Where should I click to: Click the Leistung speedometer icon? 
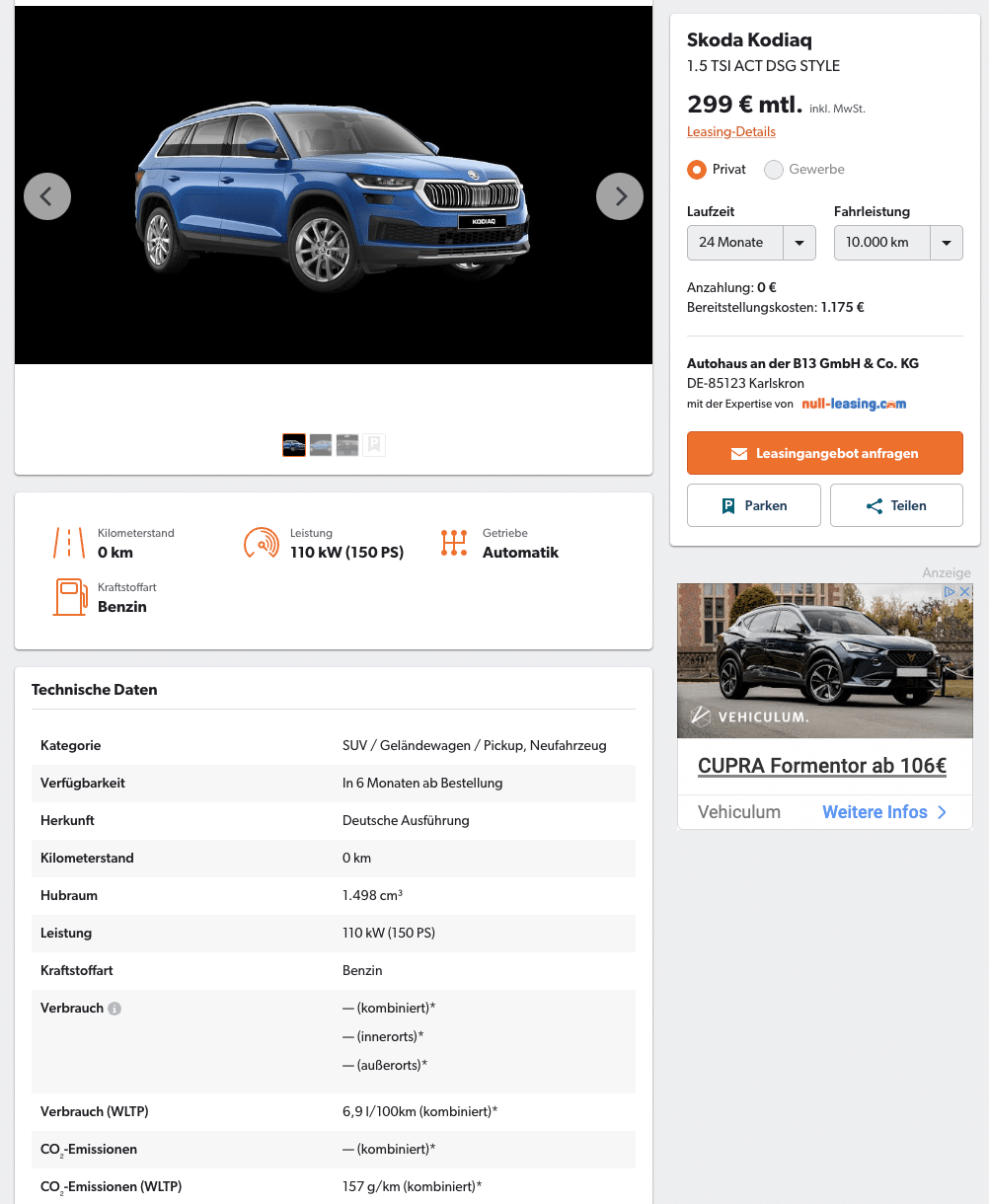[x=261, y=543]
